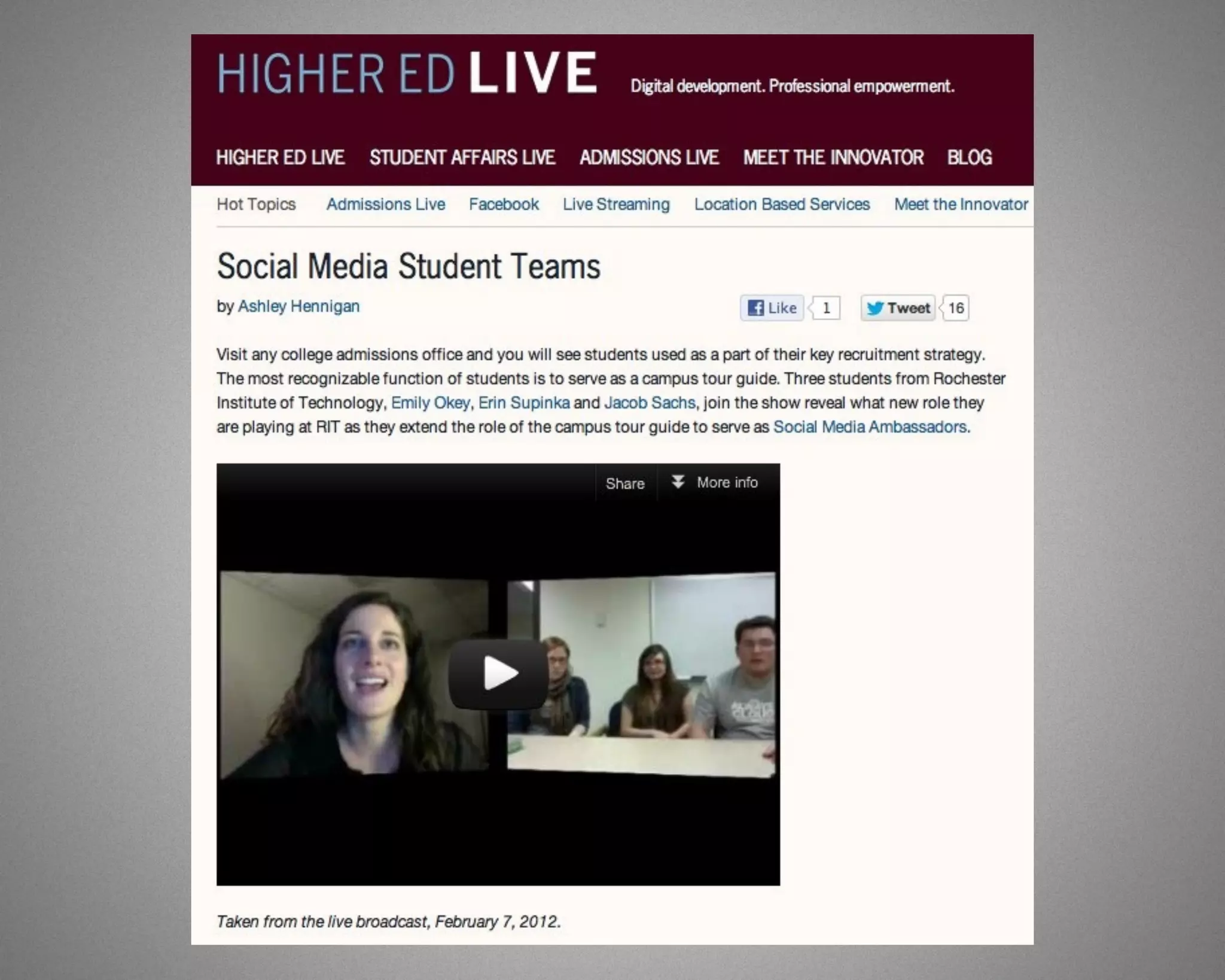Open author Ashley Hennigan's page

[x=298, y=306]
